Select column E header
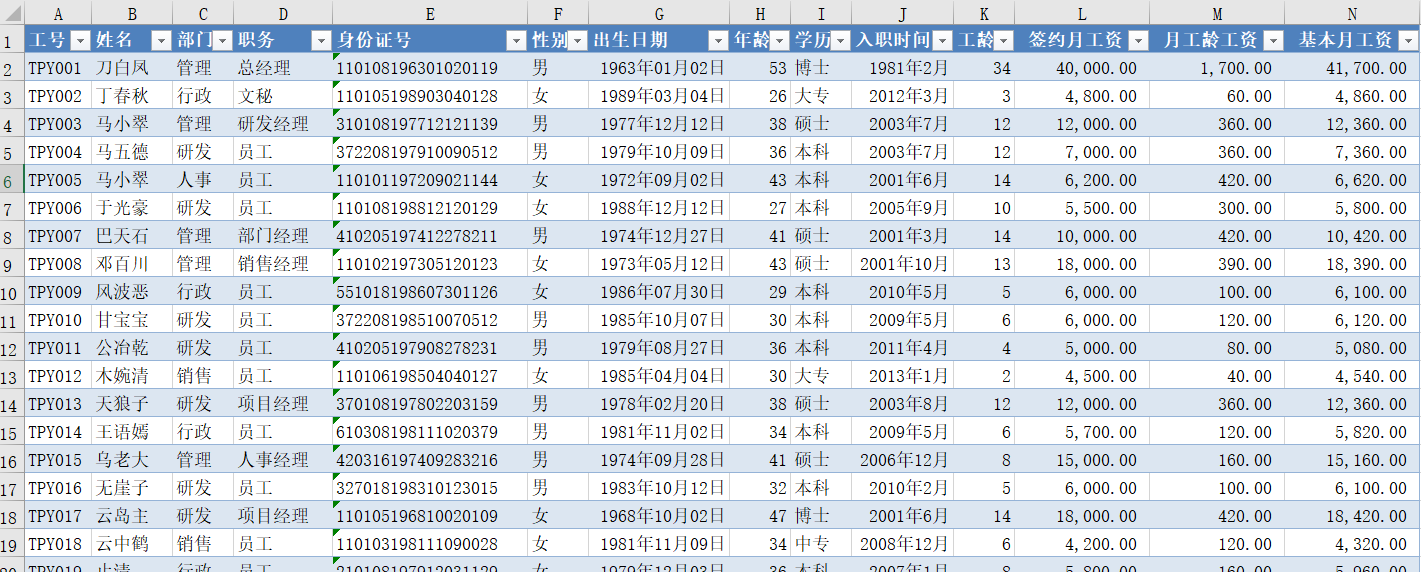Screen dimensions: 1421x572 (430, 14)
